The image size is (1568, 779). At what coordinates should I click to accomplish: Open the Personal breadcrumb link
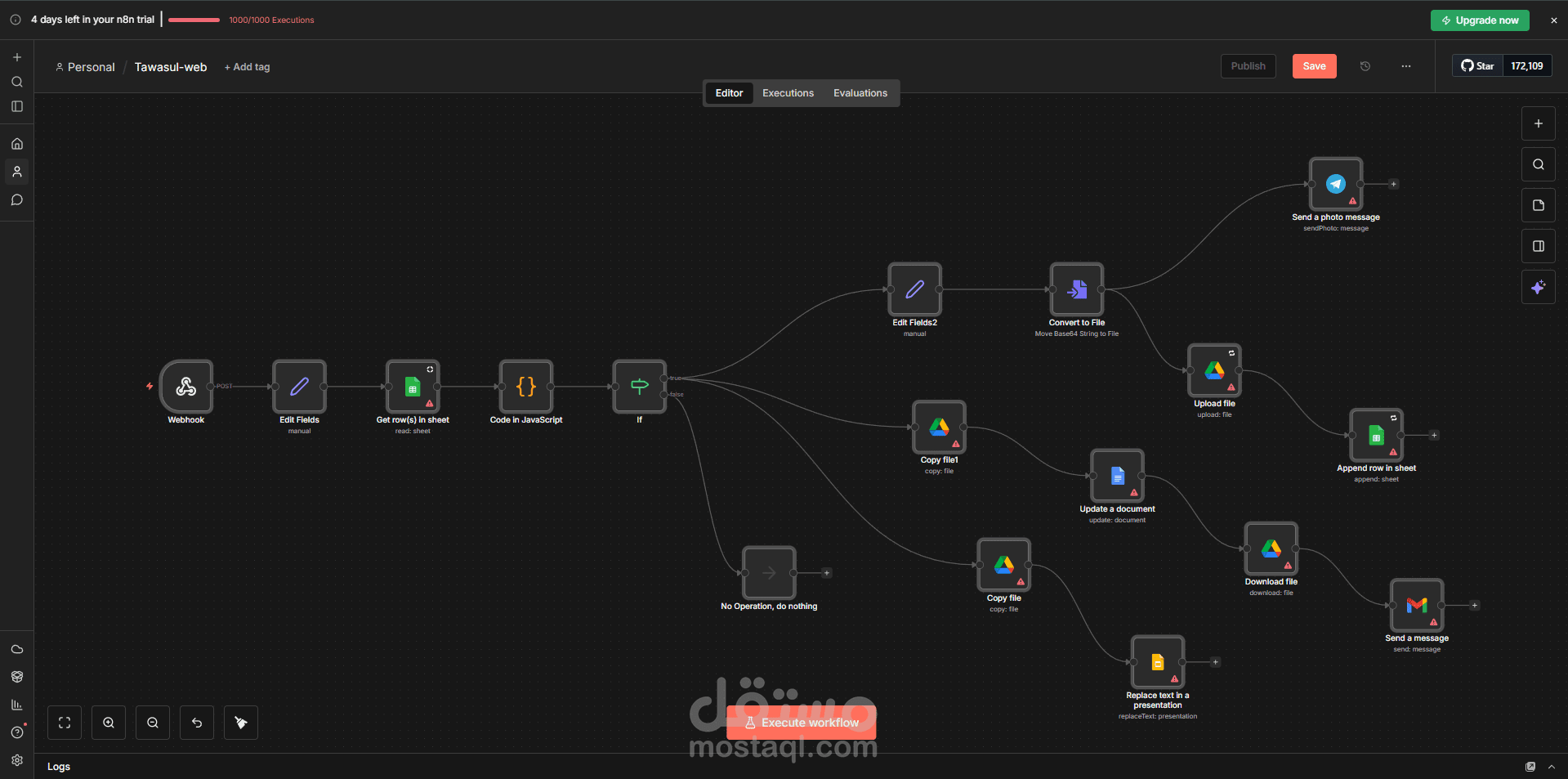(85, 67)
